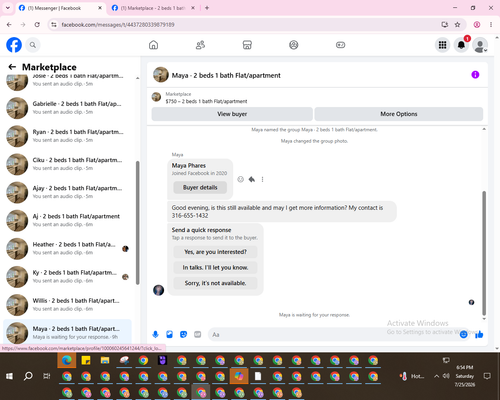Open Windows taskbar search
This screenshot has height=400, width=500.
(x=28, y=376)
